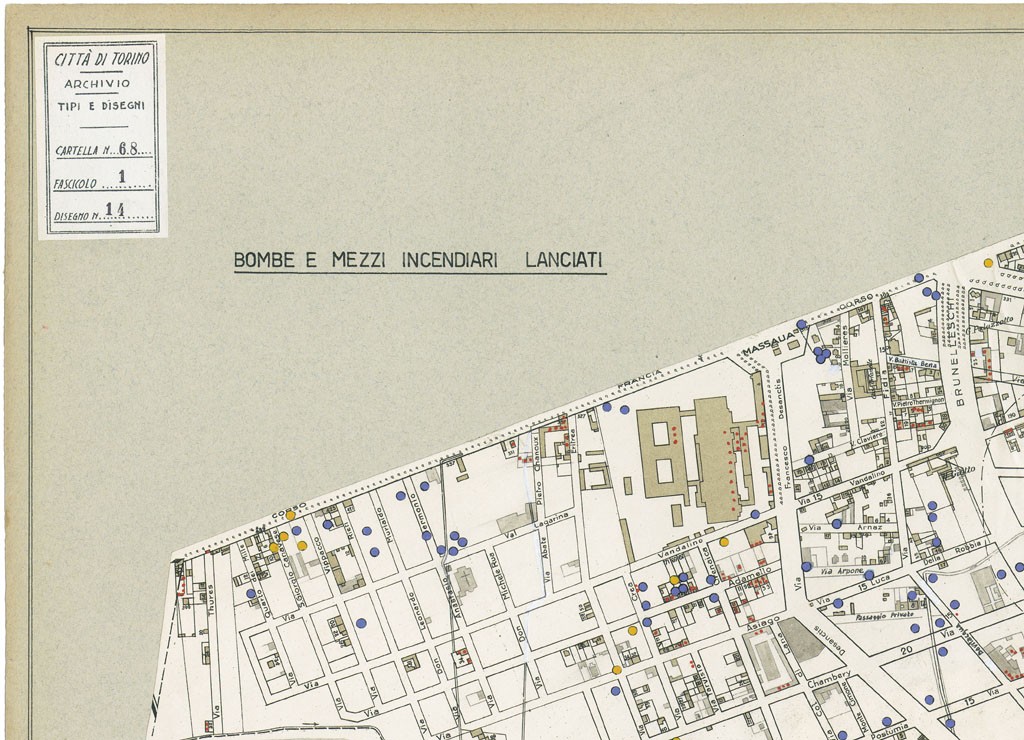Click the 'Adamello' street label
This screenshot has height=740, width=1024.
pyautogui.click(x=750, y=577)
